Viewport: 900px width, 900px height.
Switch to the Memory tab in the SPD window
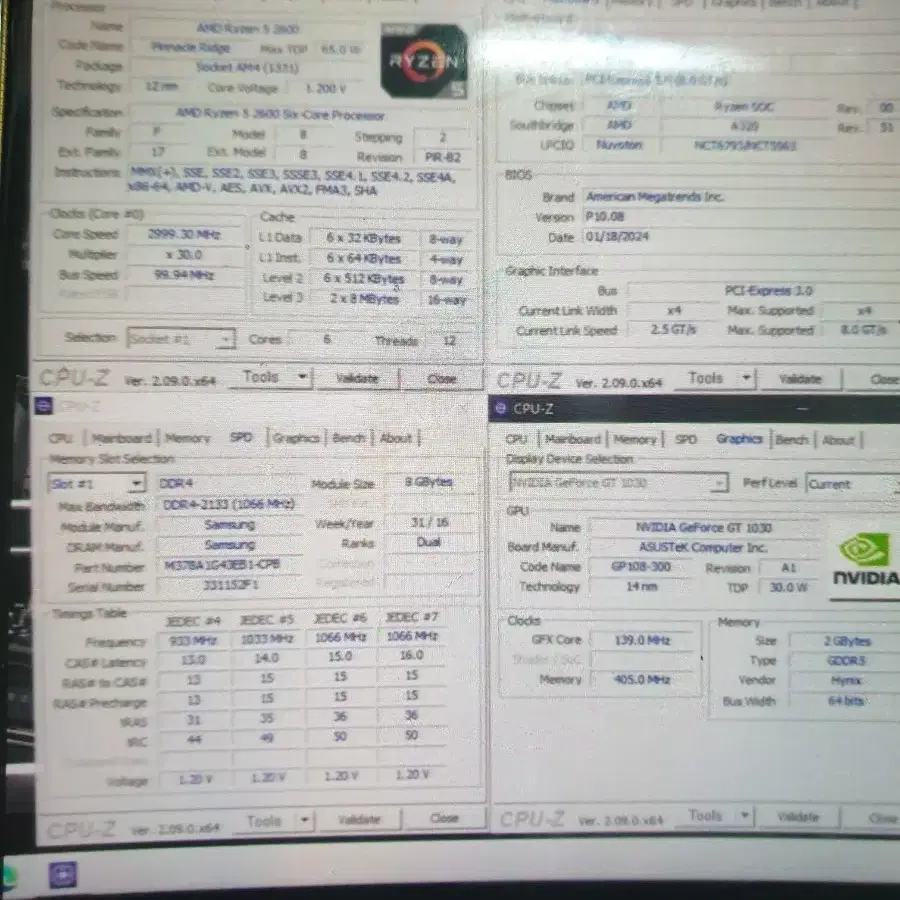pyautogui.click(x=188, y=439)
